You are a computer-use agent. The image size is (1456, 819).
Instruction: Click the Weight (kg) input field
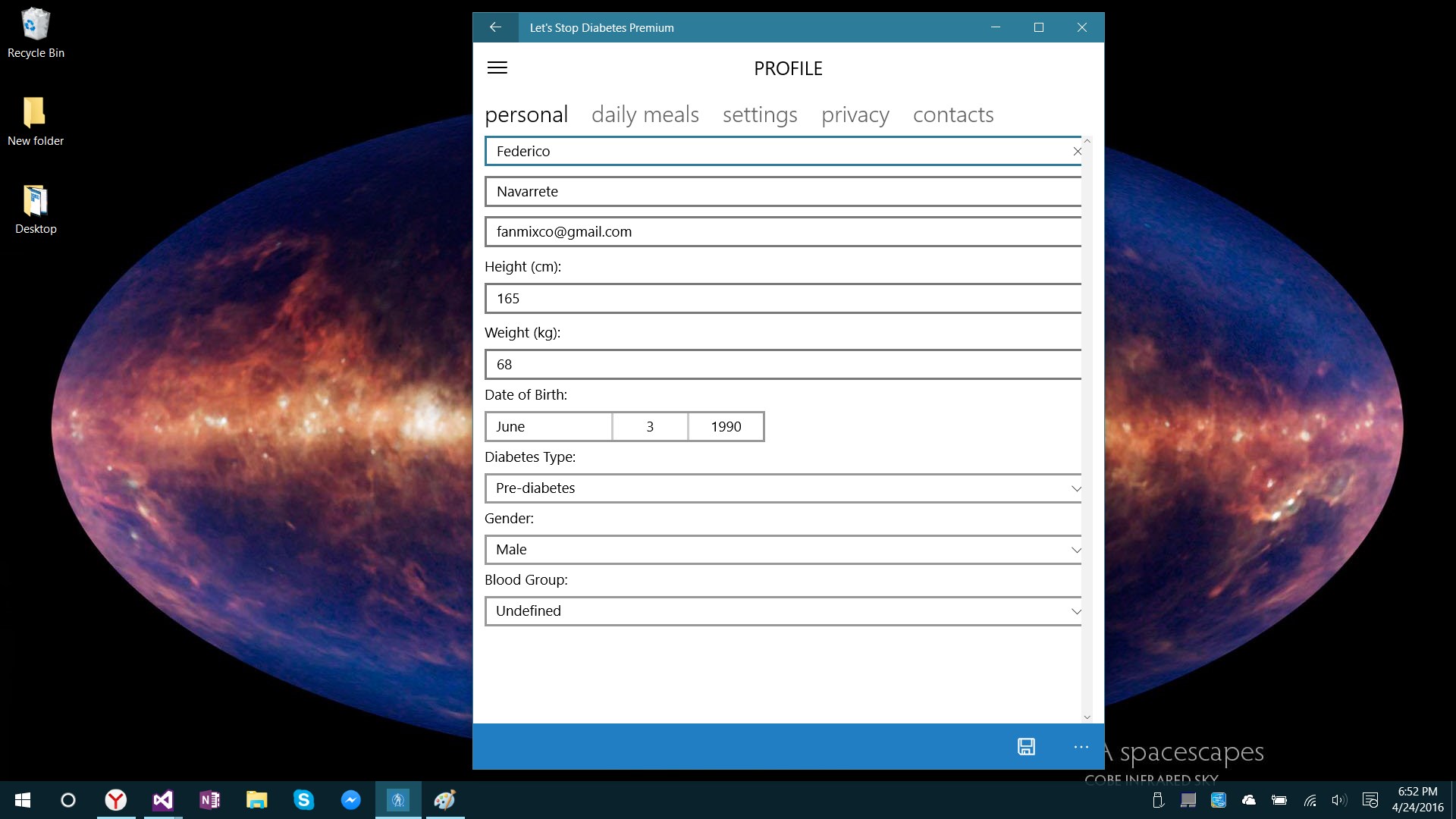tap(783, 365)
